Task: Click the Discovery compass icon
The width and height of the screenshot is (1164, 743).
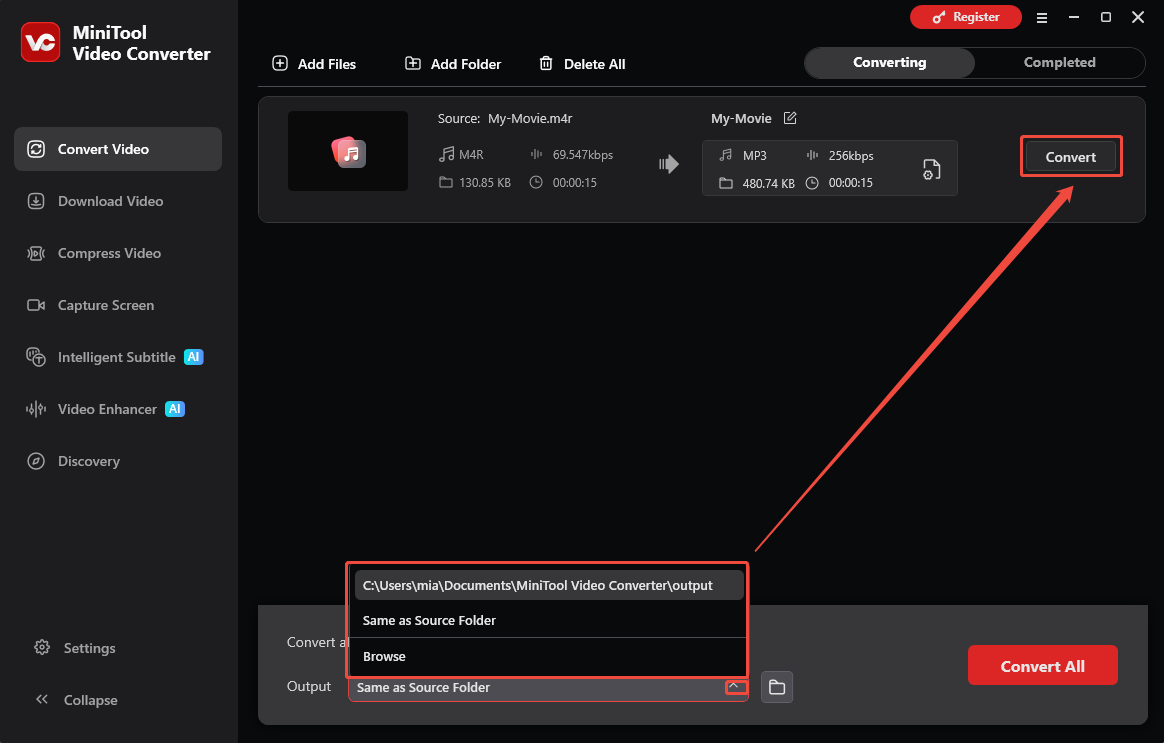Action: pyautogui.click(x=36, y=461)
